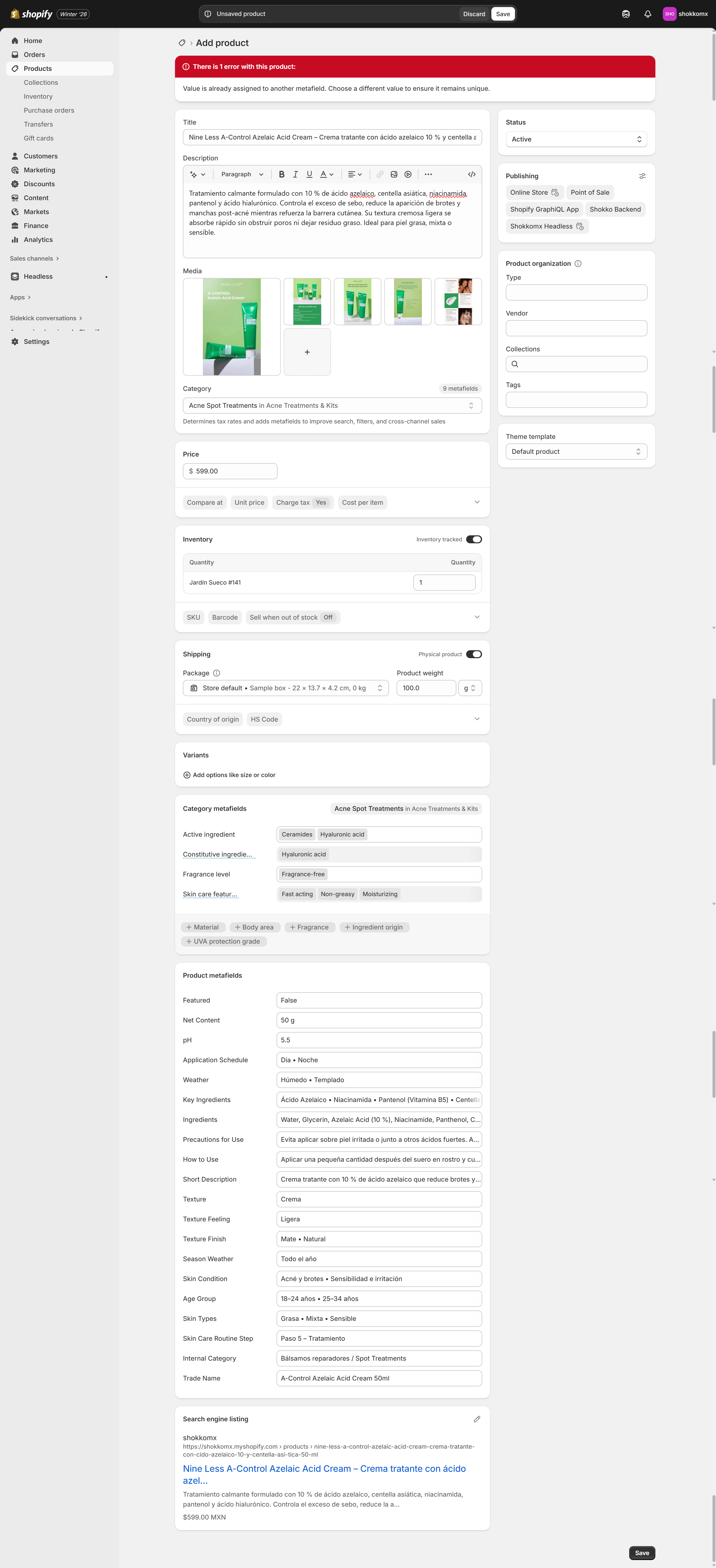Open the text color picker
The width and height of the screenshot is (716, 1568).
point(327,175)
